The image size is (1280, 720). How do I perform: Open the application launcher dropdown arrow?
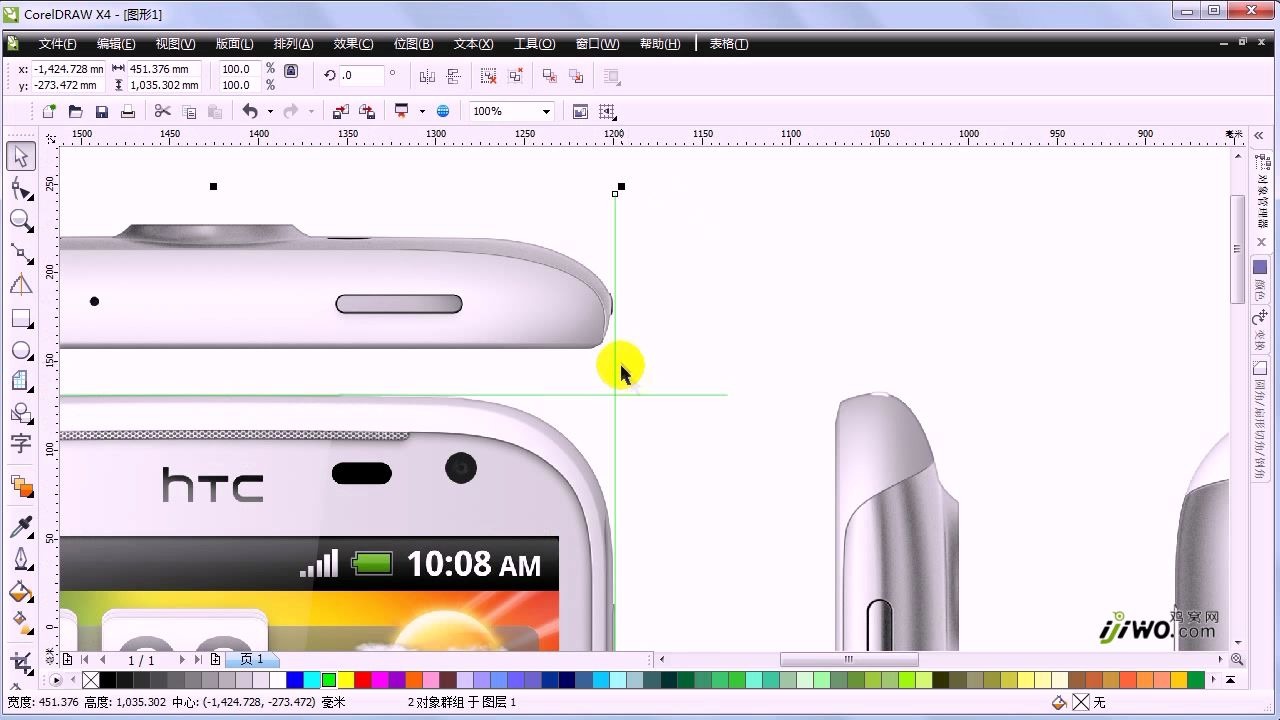coord(422,111)
